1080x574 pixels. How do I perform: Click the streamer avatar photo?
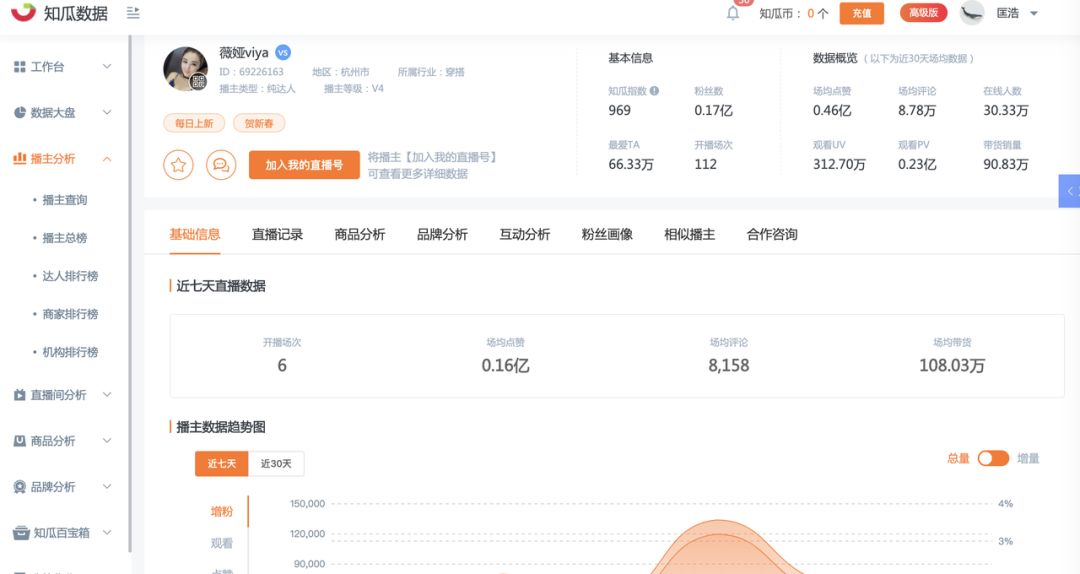185,68
